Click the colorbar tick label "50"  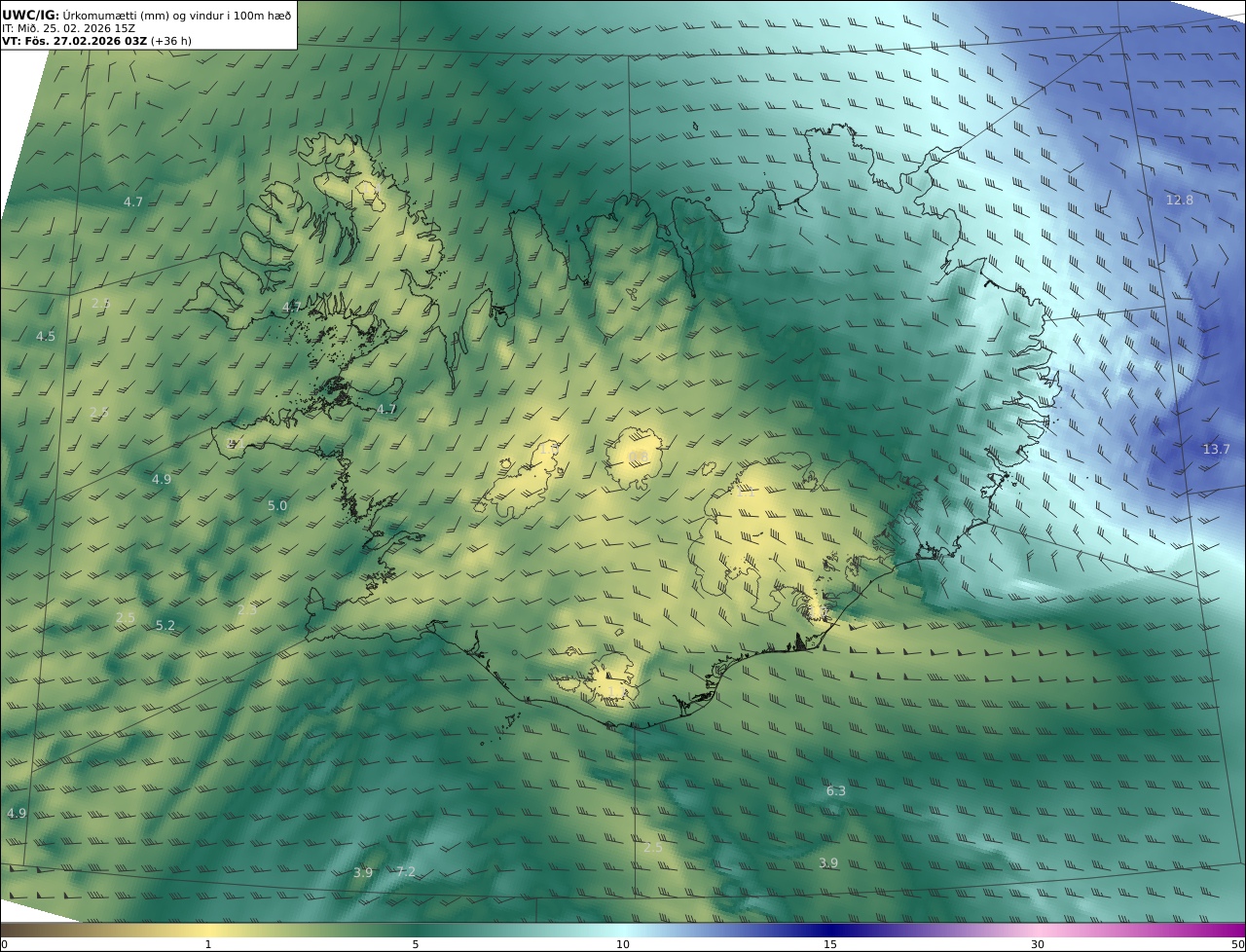point(1238,944)
